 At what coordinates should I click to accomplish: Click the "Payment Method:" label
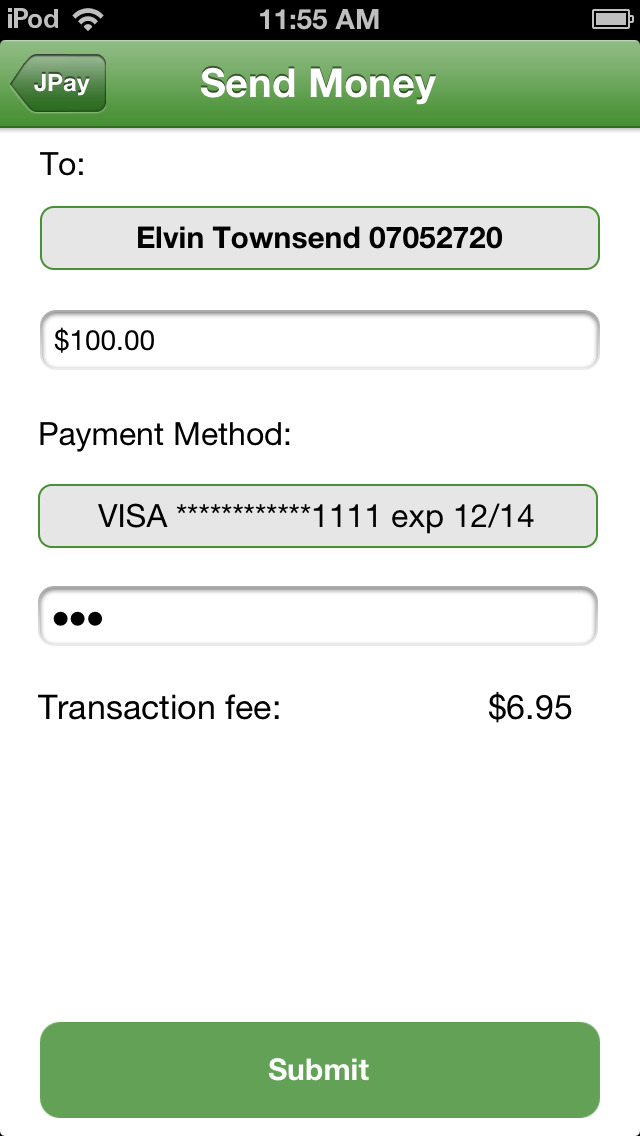click(165, 434)
